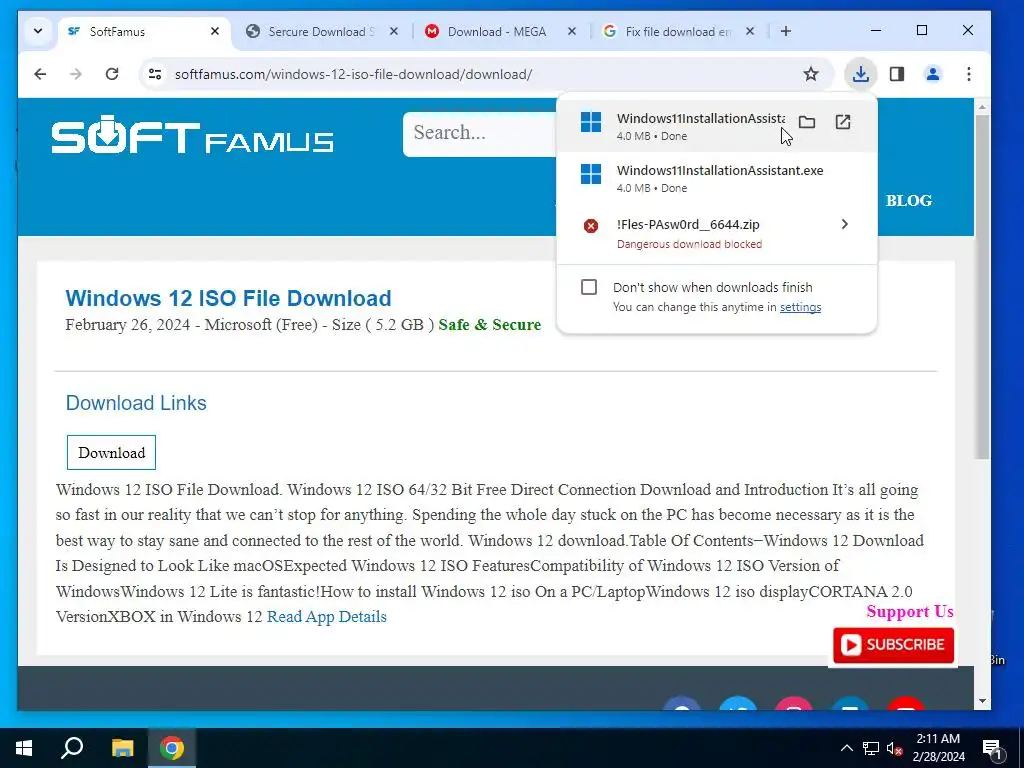Click the YouTube SUBSCRIBE button
This screenshot has width=1024, height=768.
893,645
